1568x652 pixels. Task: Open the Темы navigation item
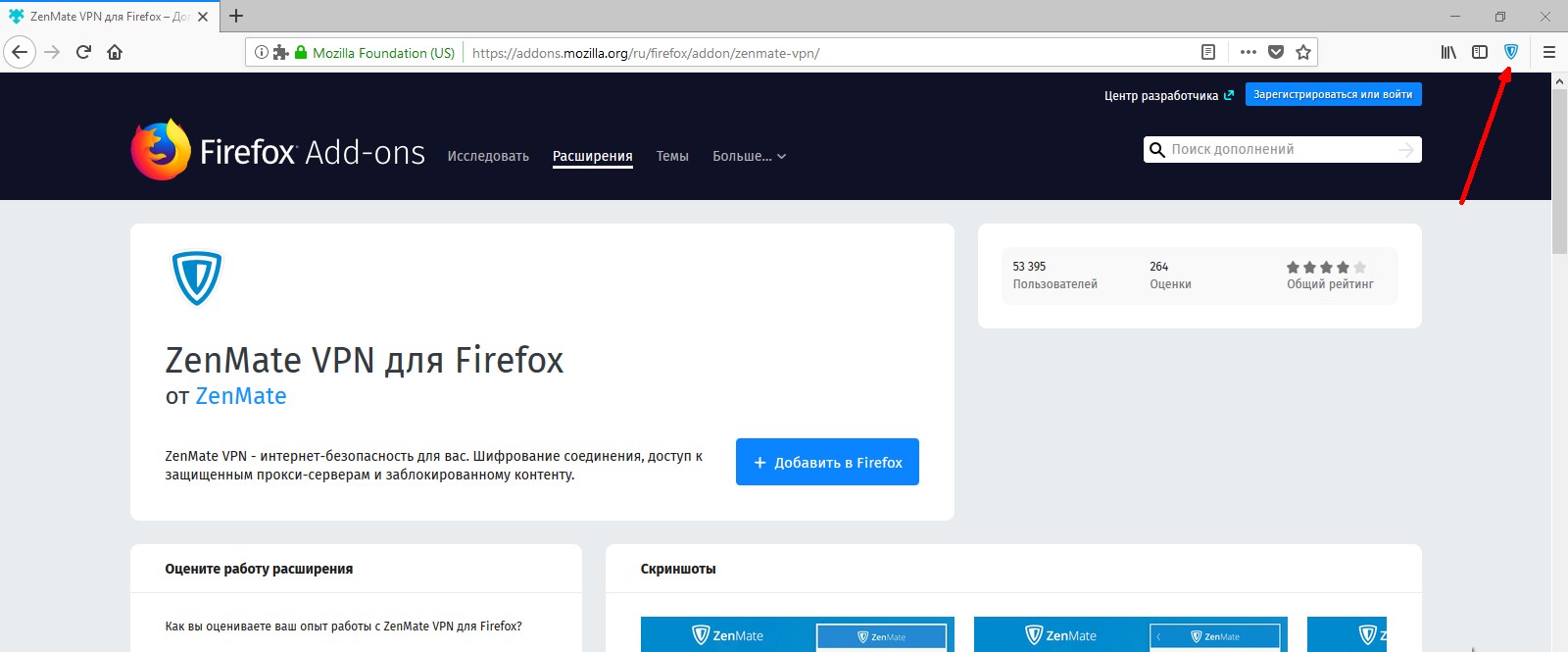pos(672,156)
